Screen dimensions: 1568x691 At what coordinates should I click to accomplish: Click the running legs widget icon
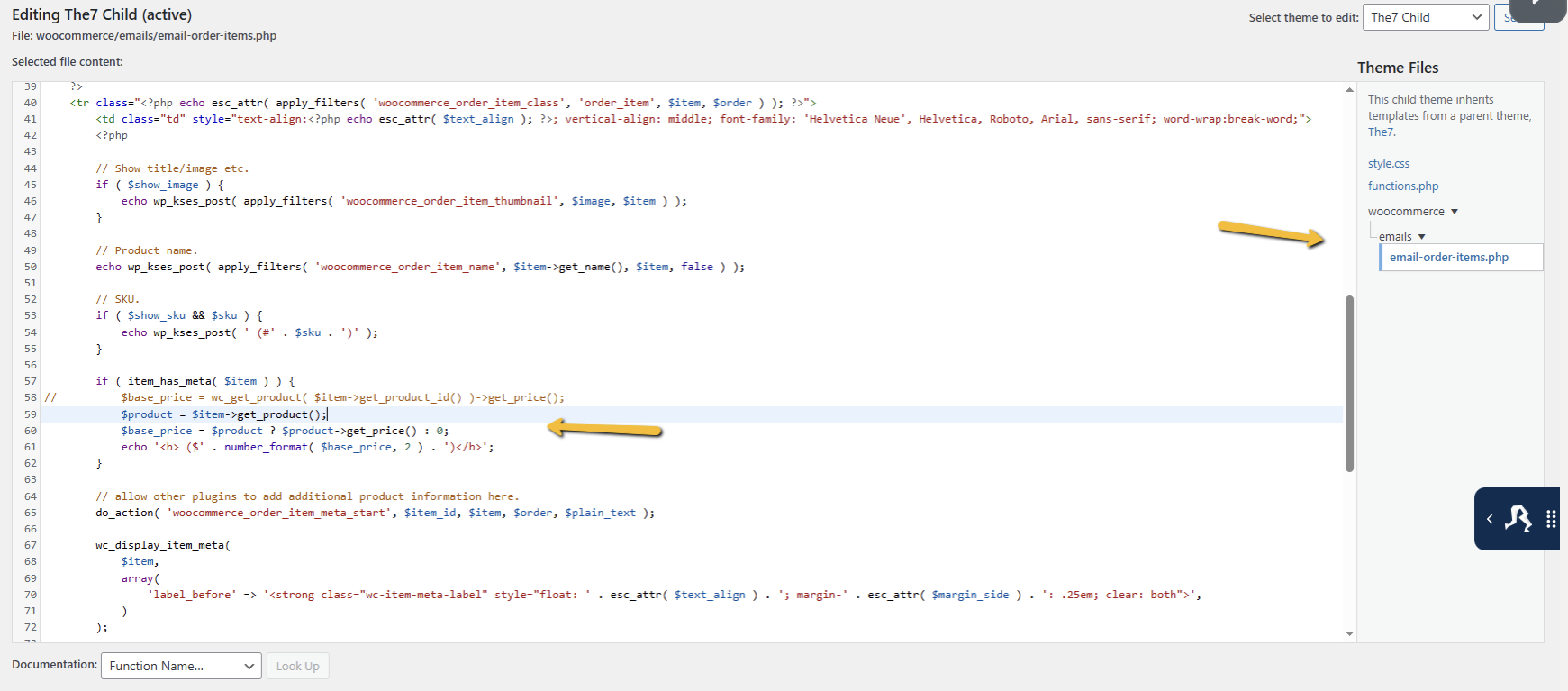point(1518,519)
